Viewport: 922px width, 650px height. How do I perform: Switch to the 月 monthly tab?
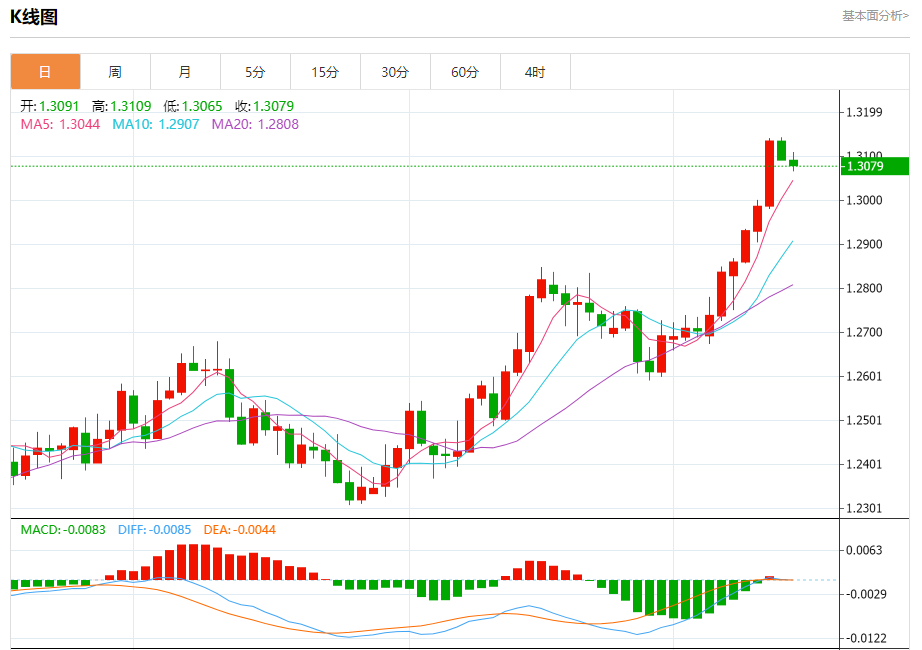[x=185, y=72]
